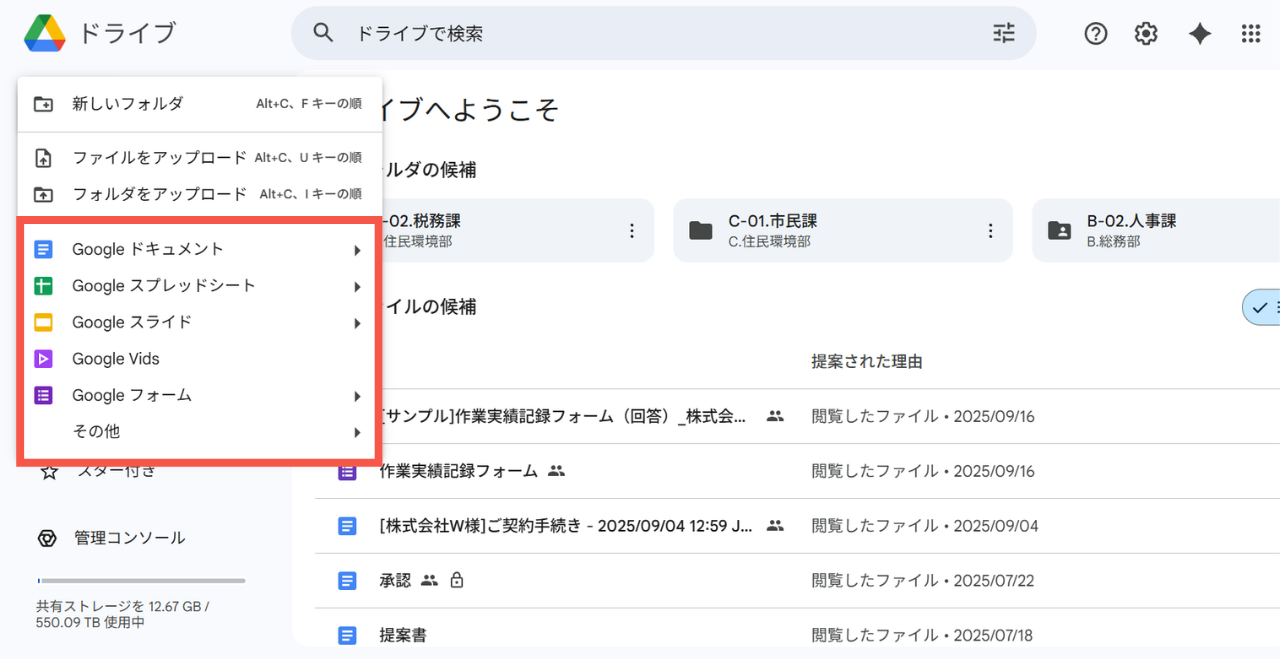Click the folder icon of C-01.市民課
The width and height of the screenshot is (1280, 660).
(x=701, y=231)
